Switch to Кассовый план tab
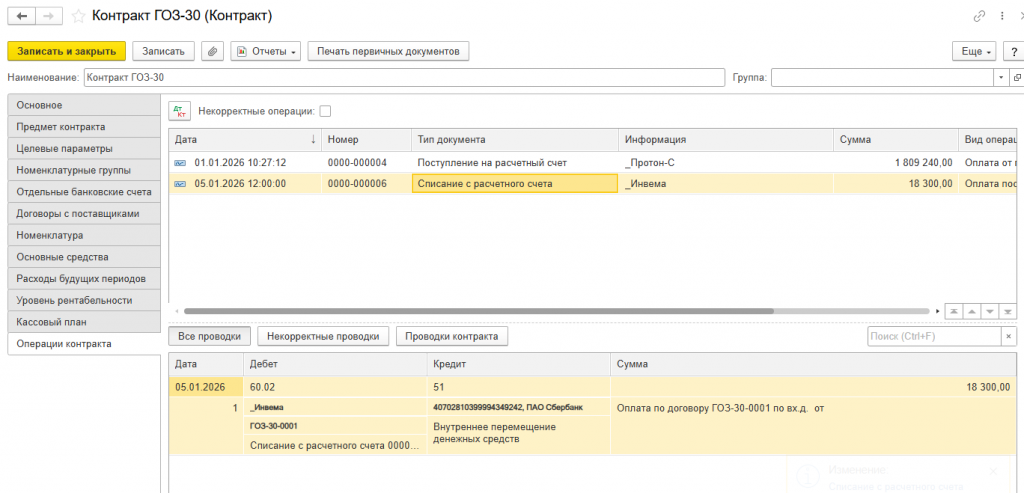Viewport: 1024px width, 493px height. (x=84, y=322)
